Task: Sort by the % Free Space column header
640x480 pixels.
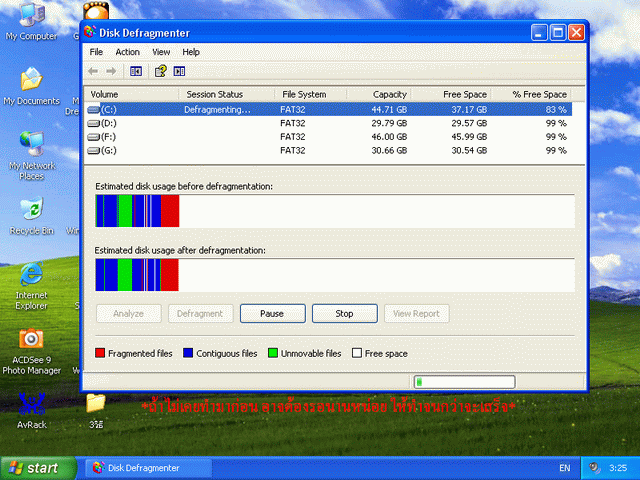Action: 531,94
